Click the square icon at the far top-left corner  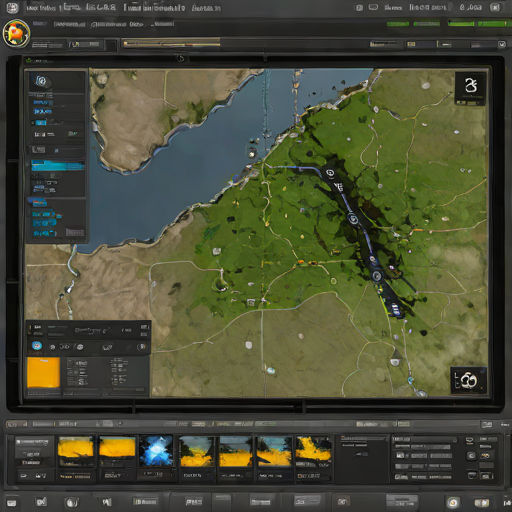(x=12, y=7)
